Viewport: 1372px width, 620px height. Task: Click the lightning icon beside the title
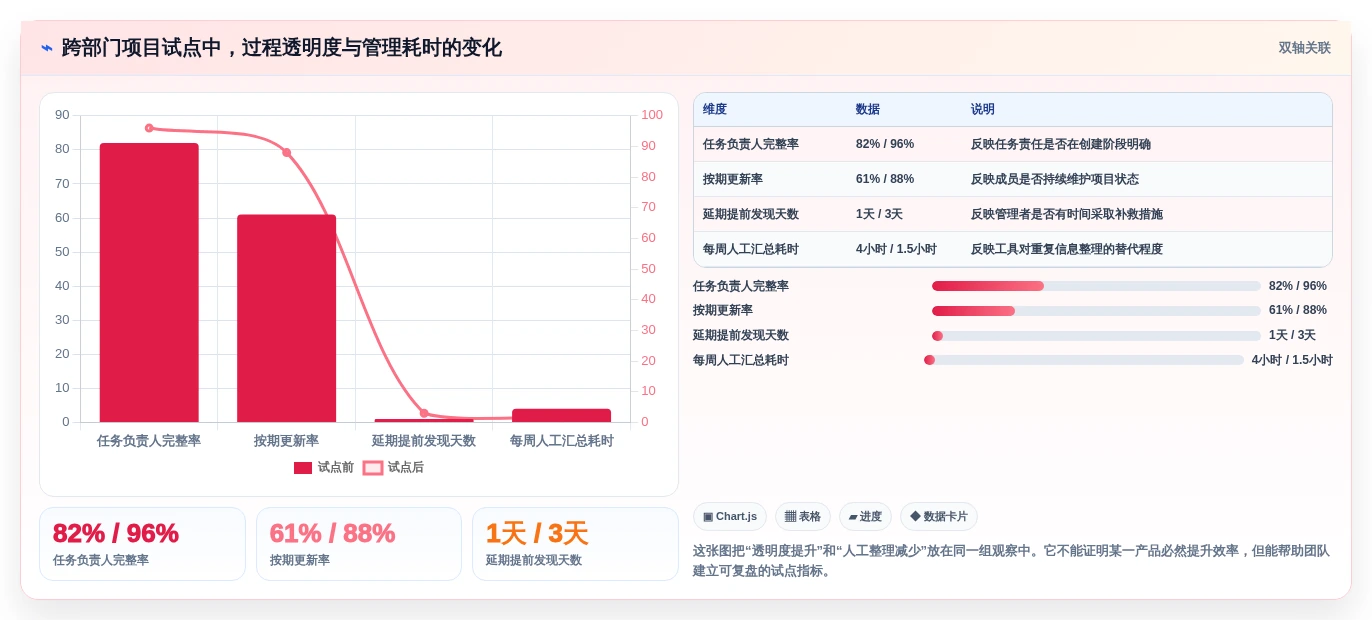(x=47, y=48)
